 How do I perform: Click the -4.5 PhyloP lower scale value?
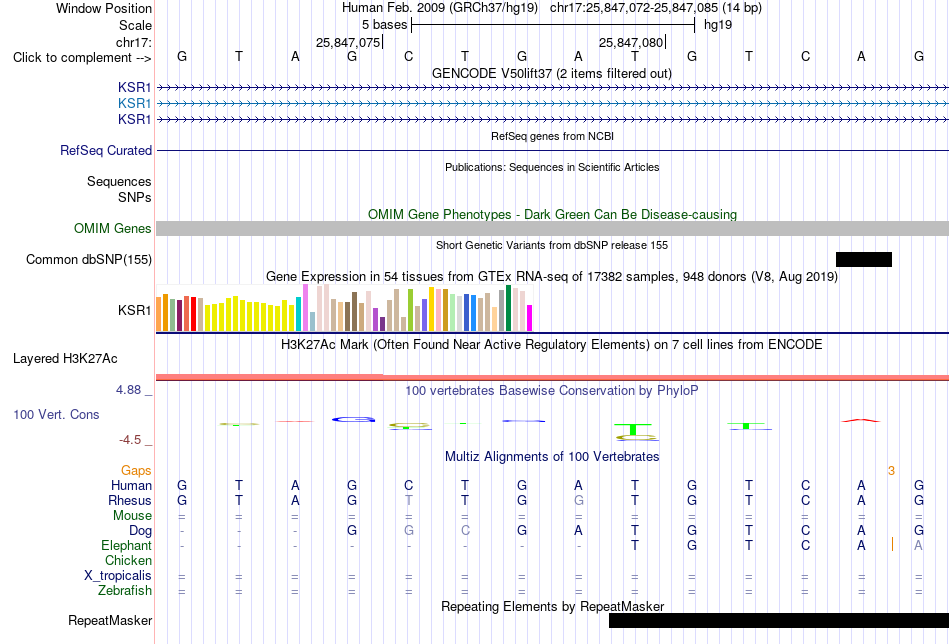tap(130, 440)
